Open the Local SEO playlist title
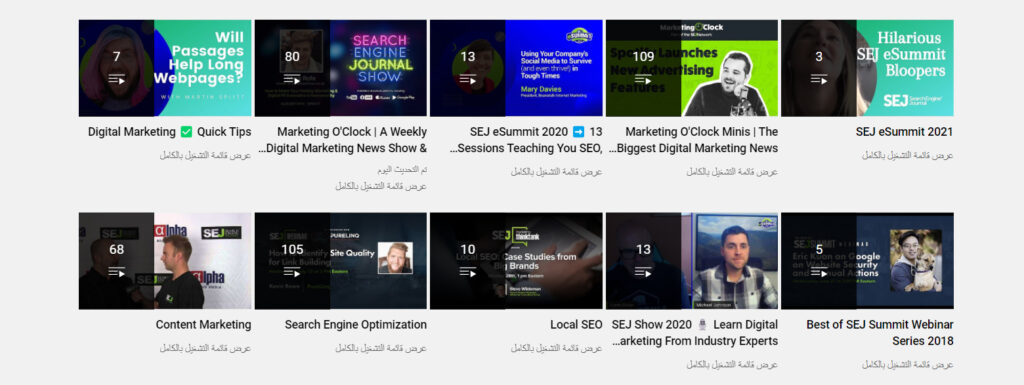Image resolution: width=1024 pixels, height=385 pixels. tap(576, 324)
